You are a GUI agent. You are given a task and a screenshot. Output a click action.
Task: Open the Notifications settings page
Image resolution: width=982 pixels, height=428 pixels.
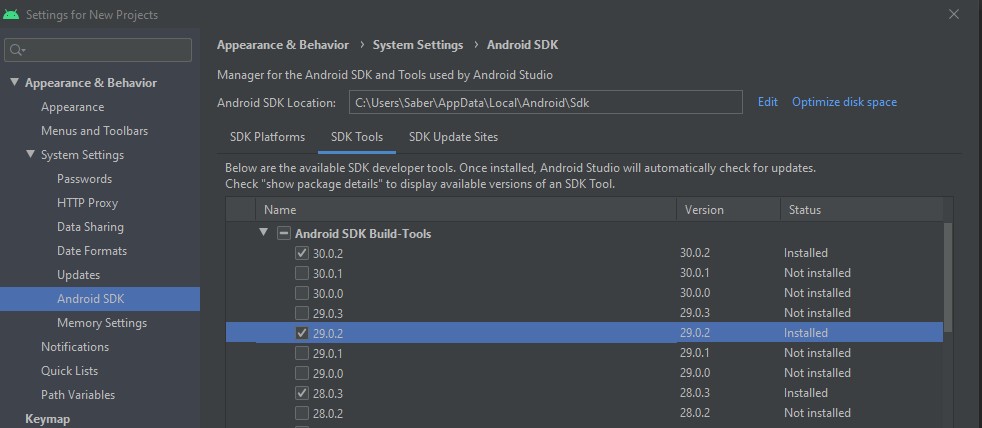[75, 347]
